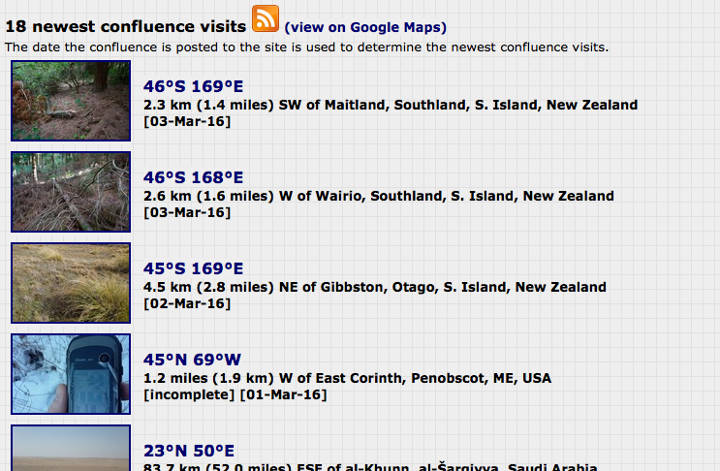Viewport: 720px width, 471px height.
Task: Click the [02-Mar-16] date under Gibbston
Action: (x=187, y=304)
